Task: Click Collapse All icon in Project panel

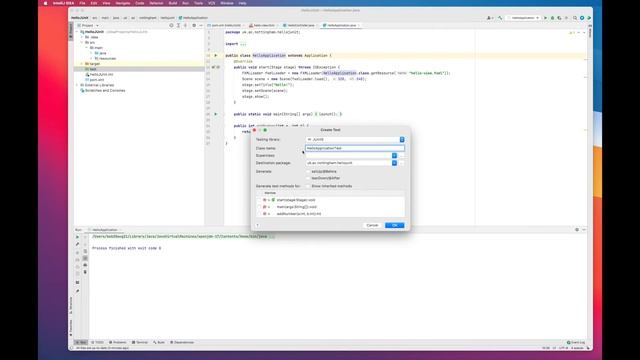Action: click(x=185, y=25)
